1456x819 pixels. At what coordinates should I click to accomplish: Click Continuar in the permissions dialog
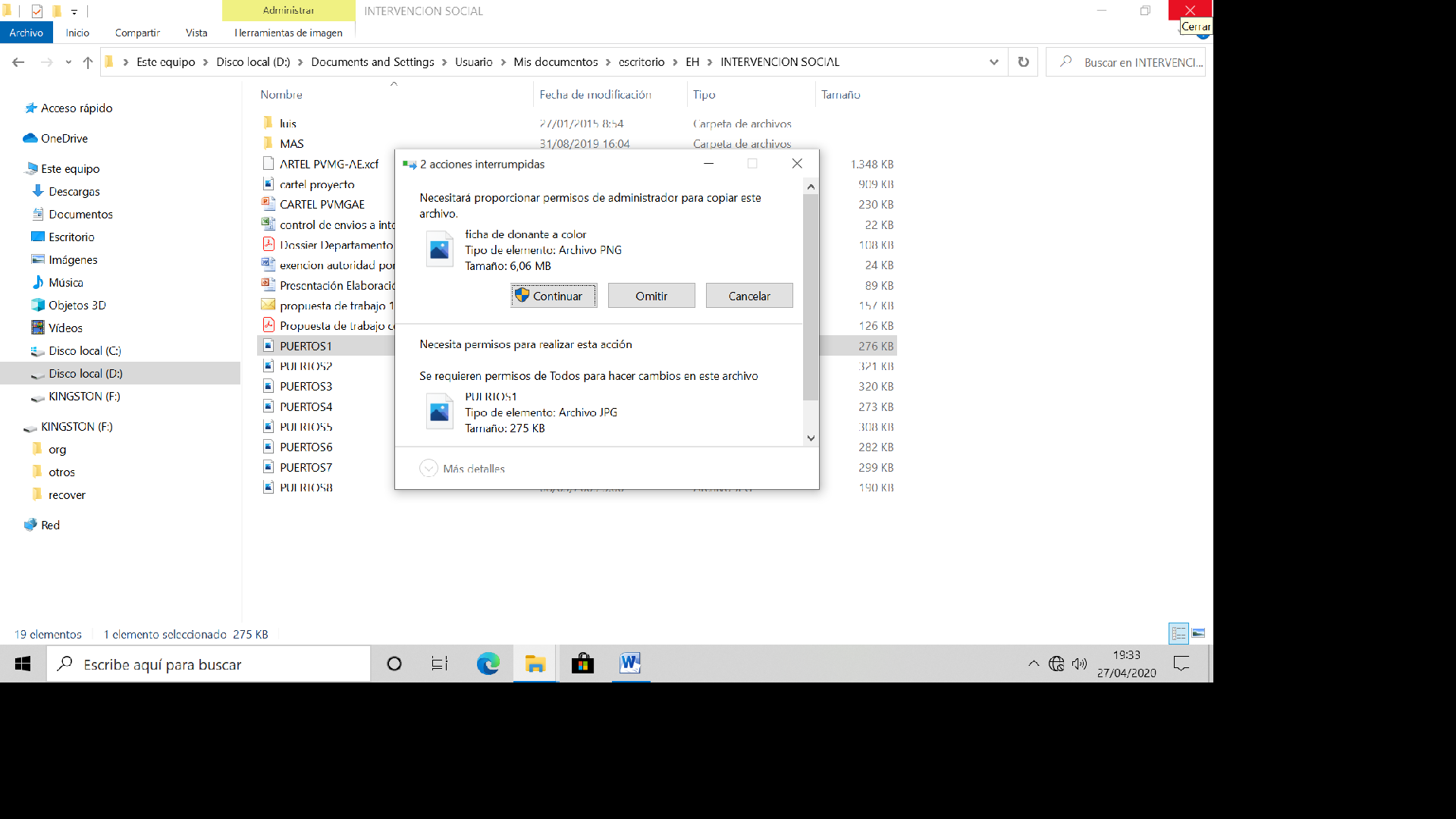click(x=554, y=296)
